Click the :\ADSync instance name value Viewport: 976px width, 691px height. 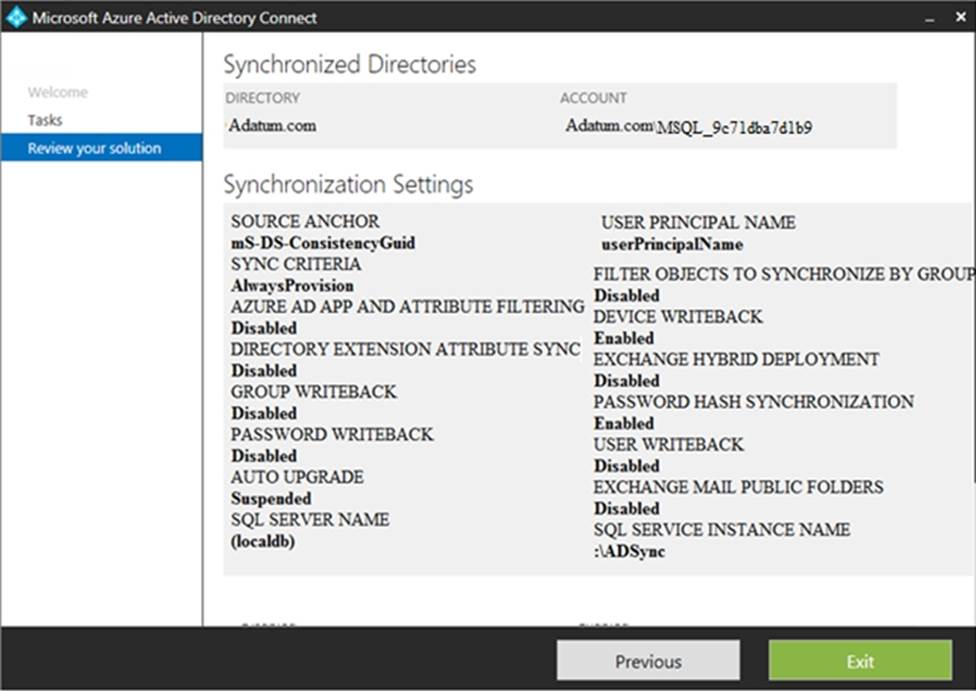coord(629,551)
